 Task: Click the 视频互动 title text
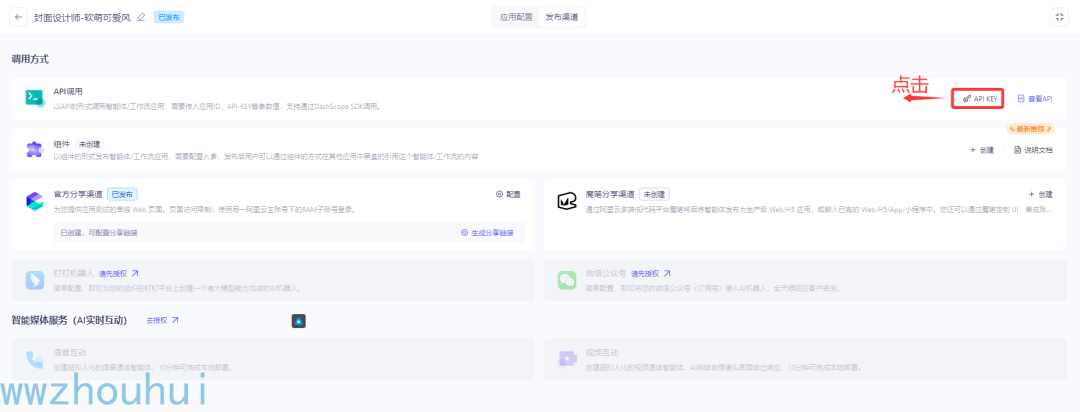coord(602,353)
